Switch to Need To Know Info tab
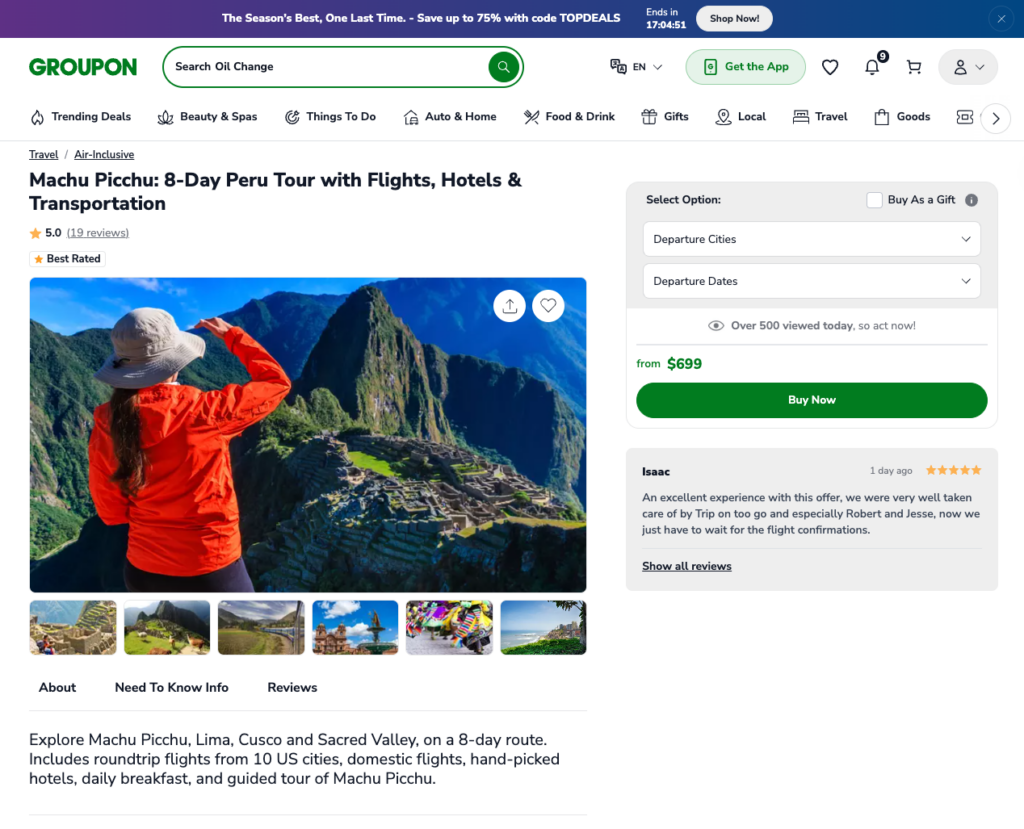This screenshot has width=1024, height=829. point(172,687)
